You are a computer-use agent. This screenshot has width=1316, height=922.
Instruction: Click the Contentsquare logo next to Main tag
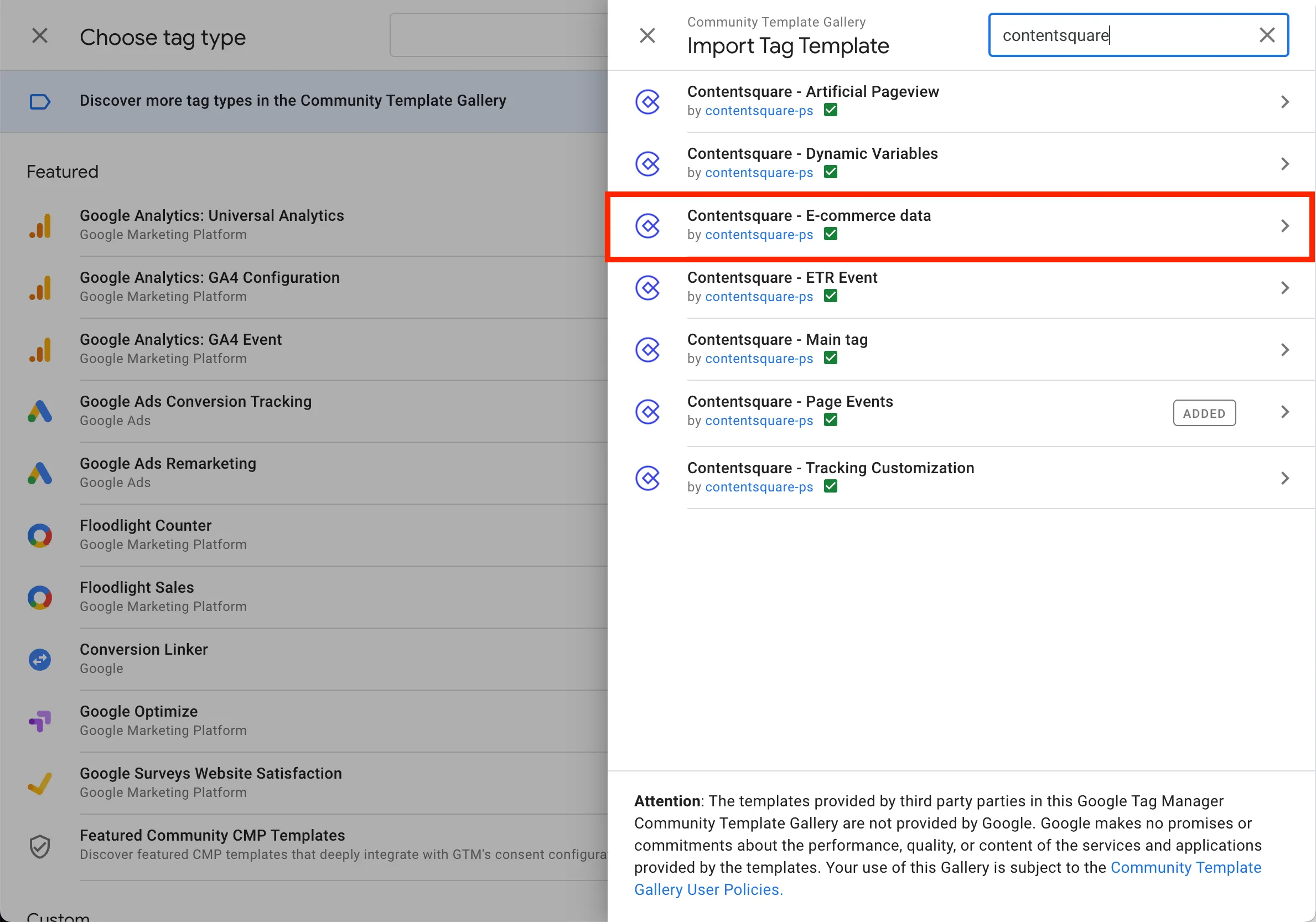tap(647, 350)
